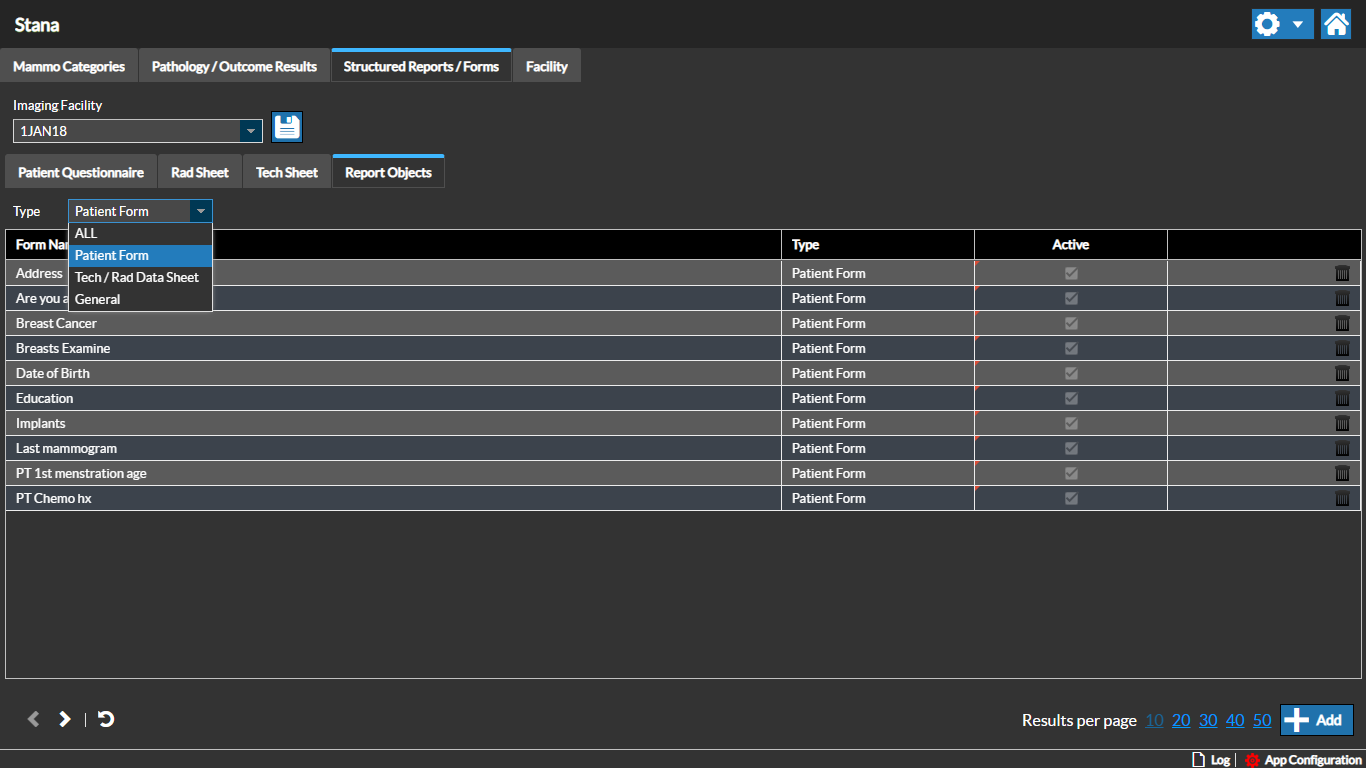Open the Log in status bar
The height and width of the screenshot is (768, 1366).
[1211, 760]
